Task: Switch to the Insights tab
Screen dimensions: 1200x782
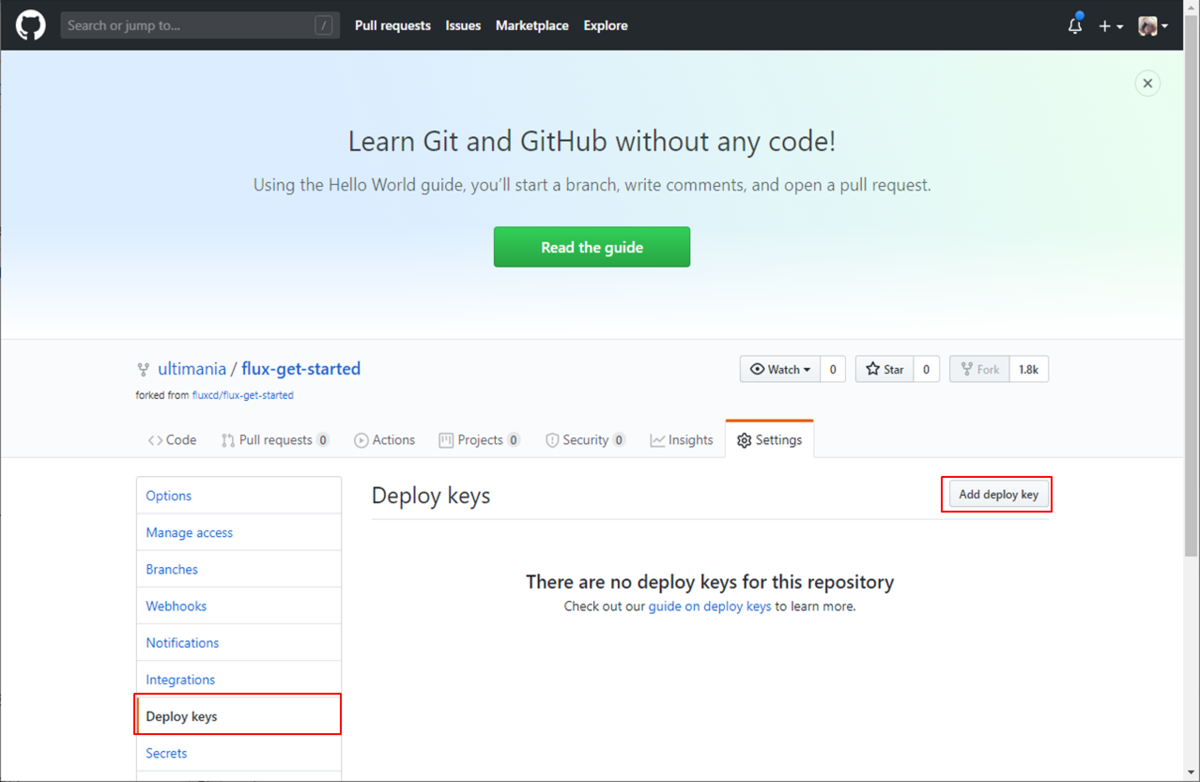Action: click(681, 440)
